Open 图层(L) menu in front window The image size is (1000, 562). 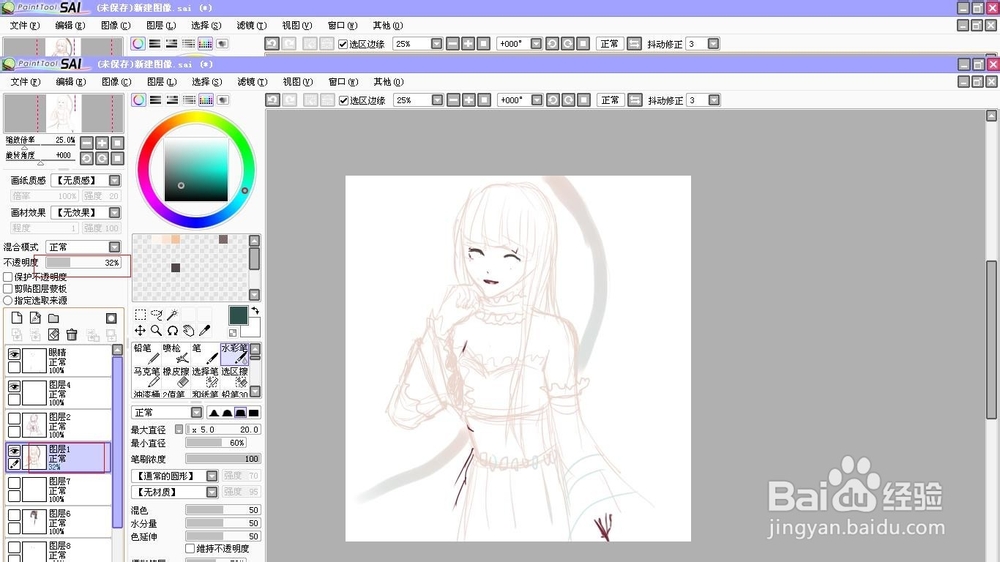[x=161, y=82]
